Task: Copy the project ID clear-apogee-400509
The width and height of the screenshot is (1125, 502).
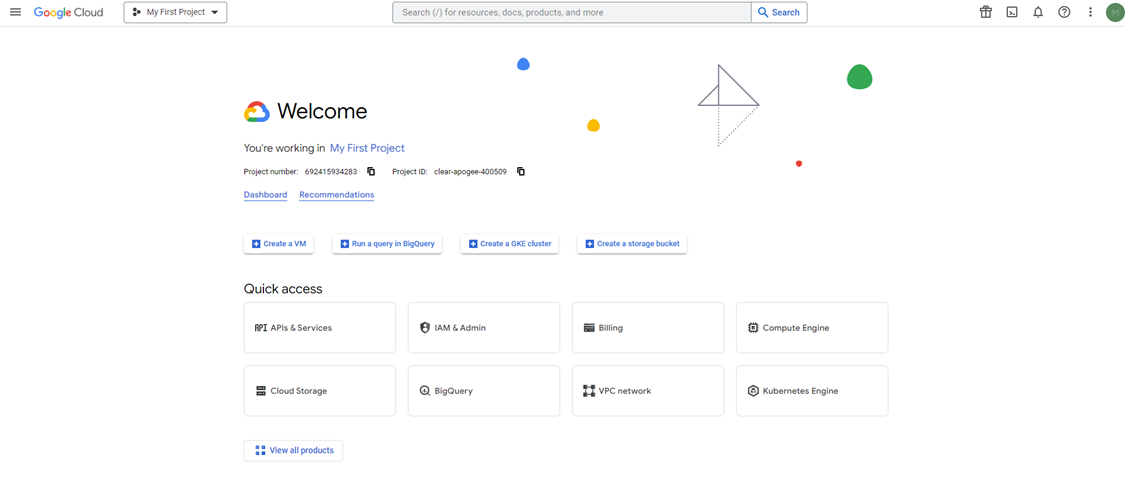Action: 522,171
